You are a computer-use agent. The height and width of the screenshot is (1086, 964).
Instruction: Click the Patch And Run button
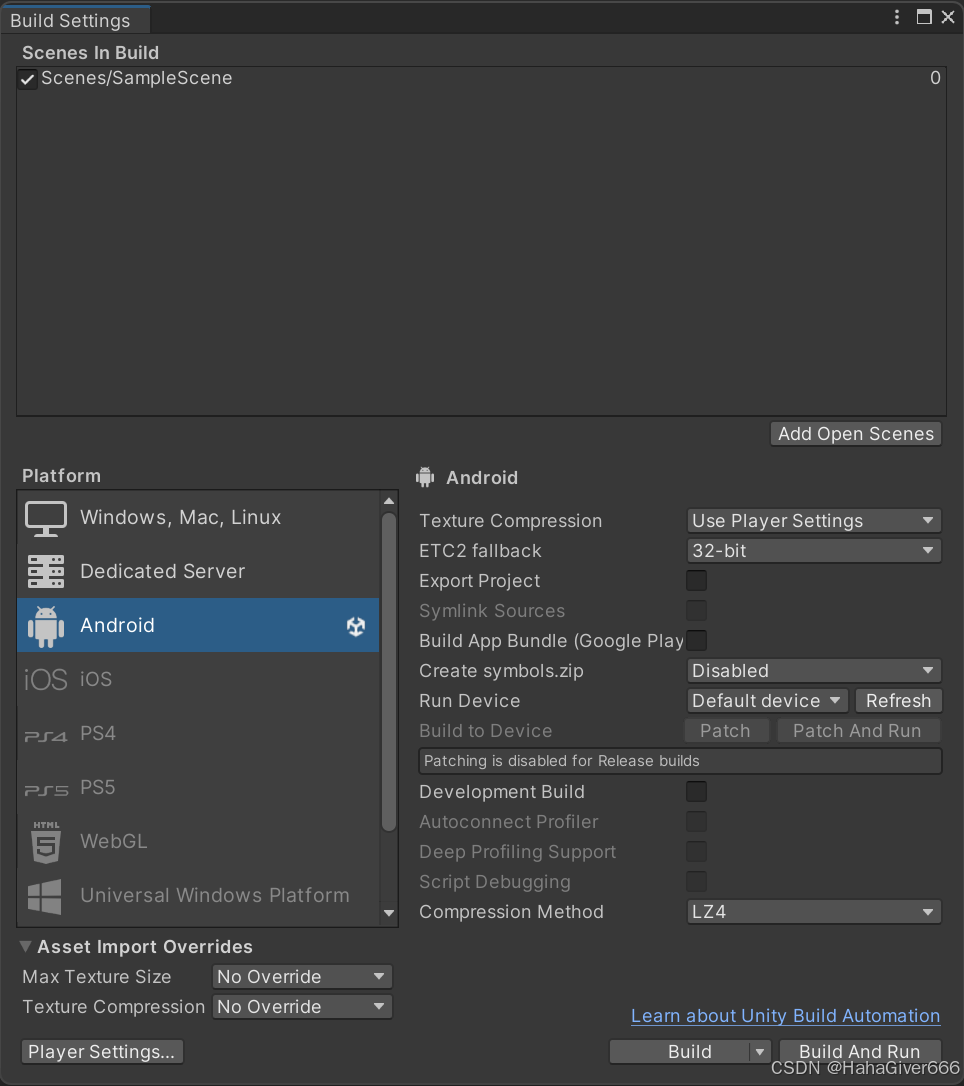tap(857, 731)
